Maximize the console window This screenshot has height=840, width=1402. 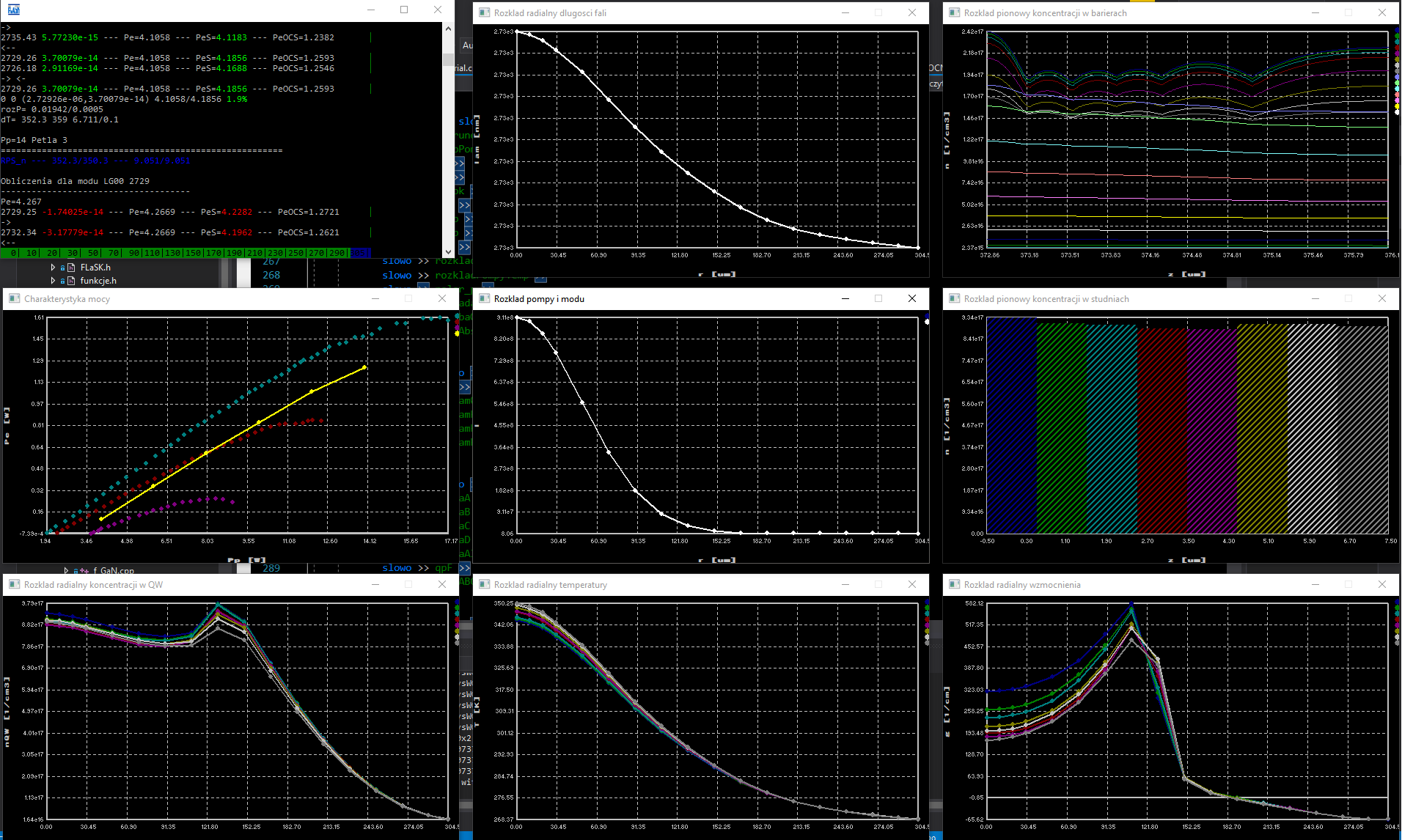[x=404, y=10]
